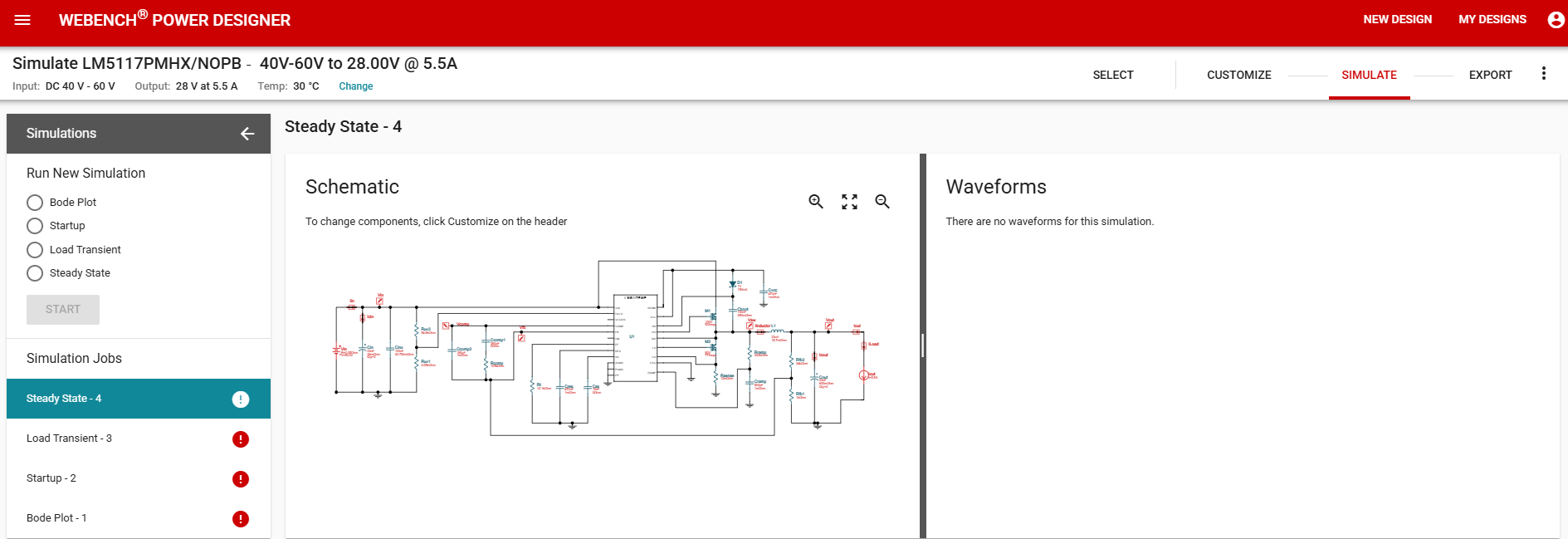This screenshot has height=539, width=1568.
Task: Select the Bode Plot simulation option
Action: click(35, 203)
